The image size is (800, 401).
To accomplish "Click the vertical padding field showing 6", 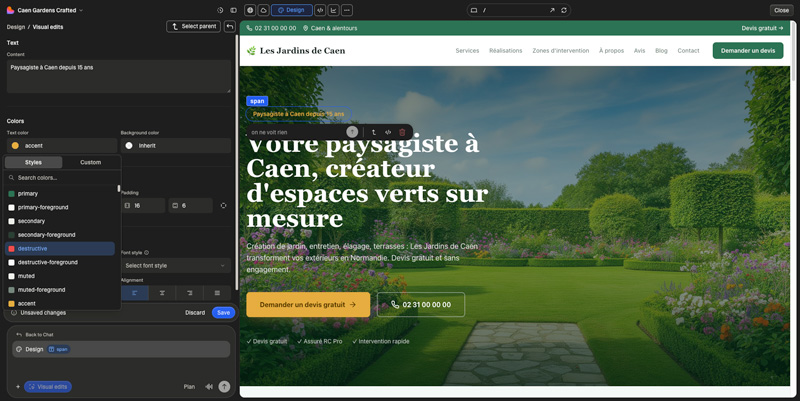I will [x=190, y=206].
